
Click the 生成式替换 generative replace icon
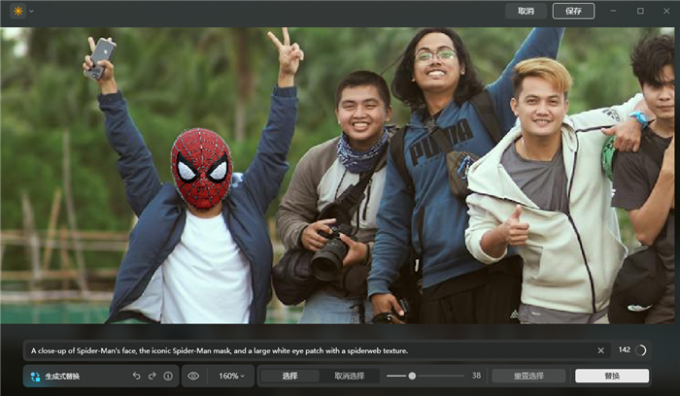click(36, 376)
